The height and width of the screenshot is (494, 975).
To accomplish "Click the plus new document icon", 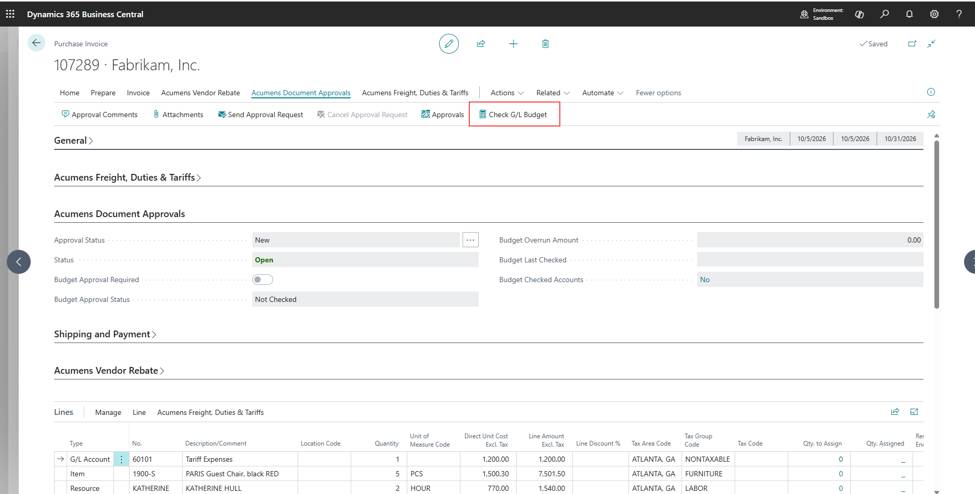I will 513,44.
